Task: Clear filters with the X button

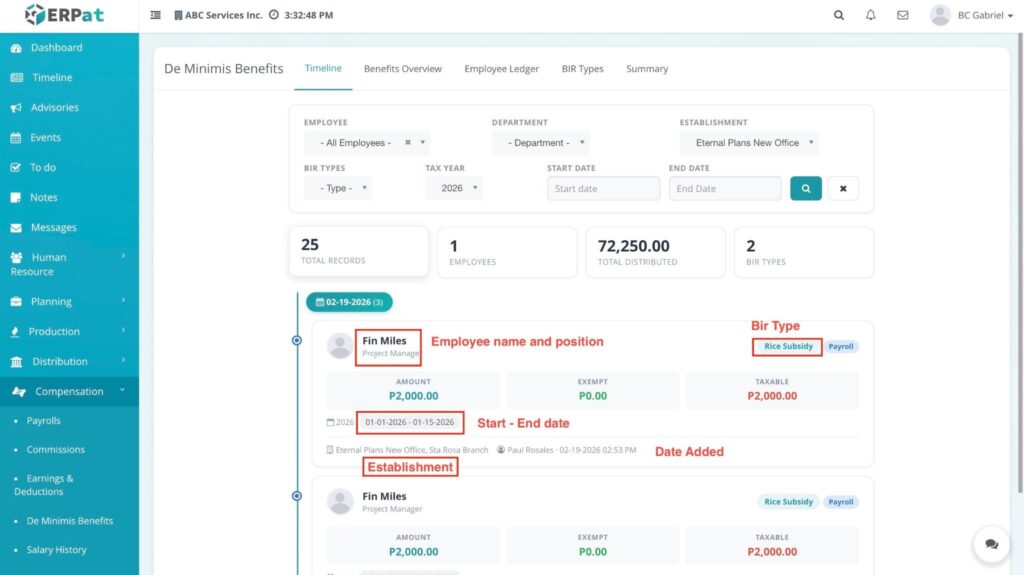Action: point(843,188)
